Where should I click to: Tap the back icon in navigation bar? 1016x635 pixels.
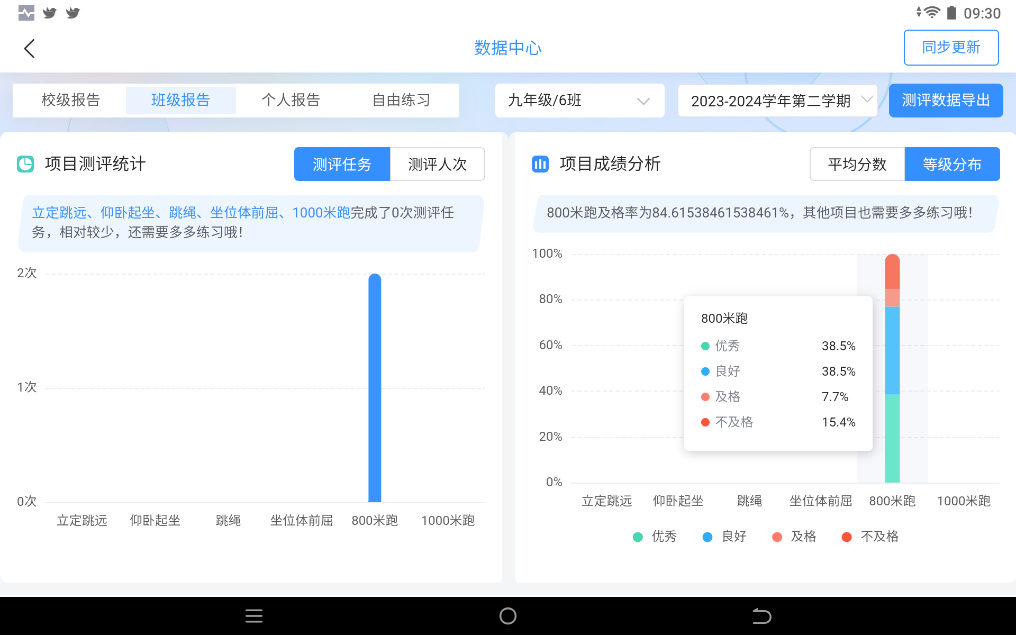(762, 616)
